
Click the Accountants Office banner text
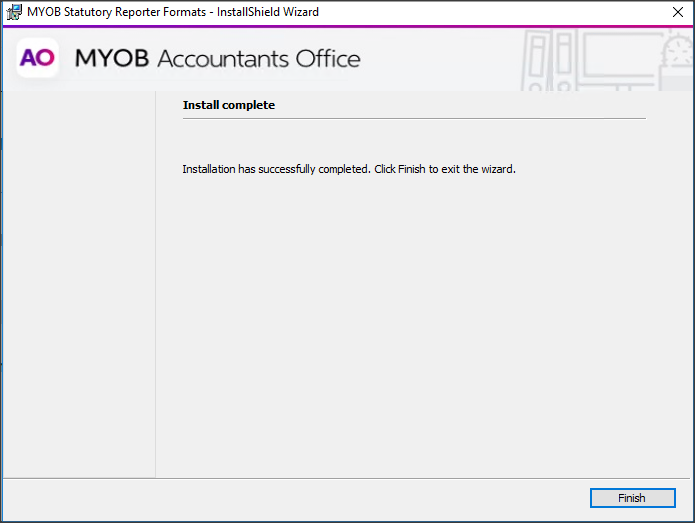[259, 59]
